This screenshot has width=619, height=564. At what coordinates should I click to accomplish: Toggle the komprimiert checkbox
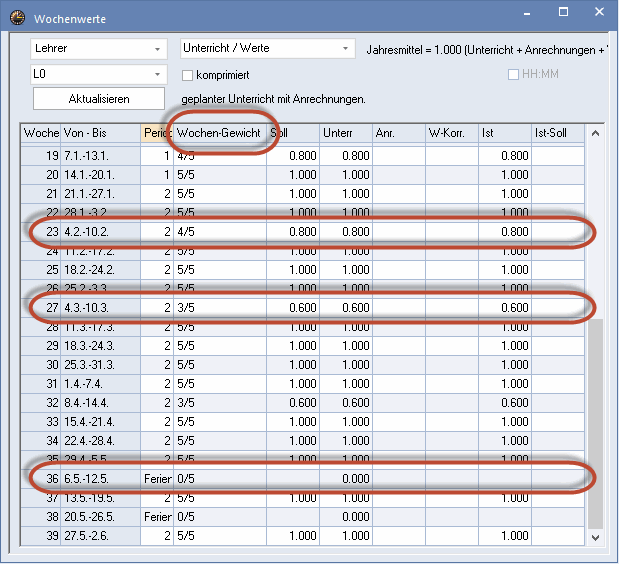(188, 75)
